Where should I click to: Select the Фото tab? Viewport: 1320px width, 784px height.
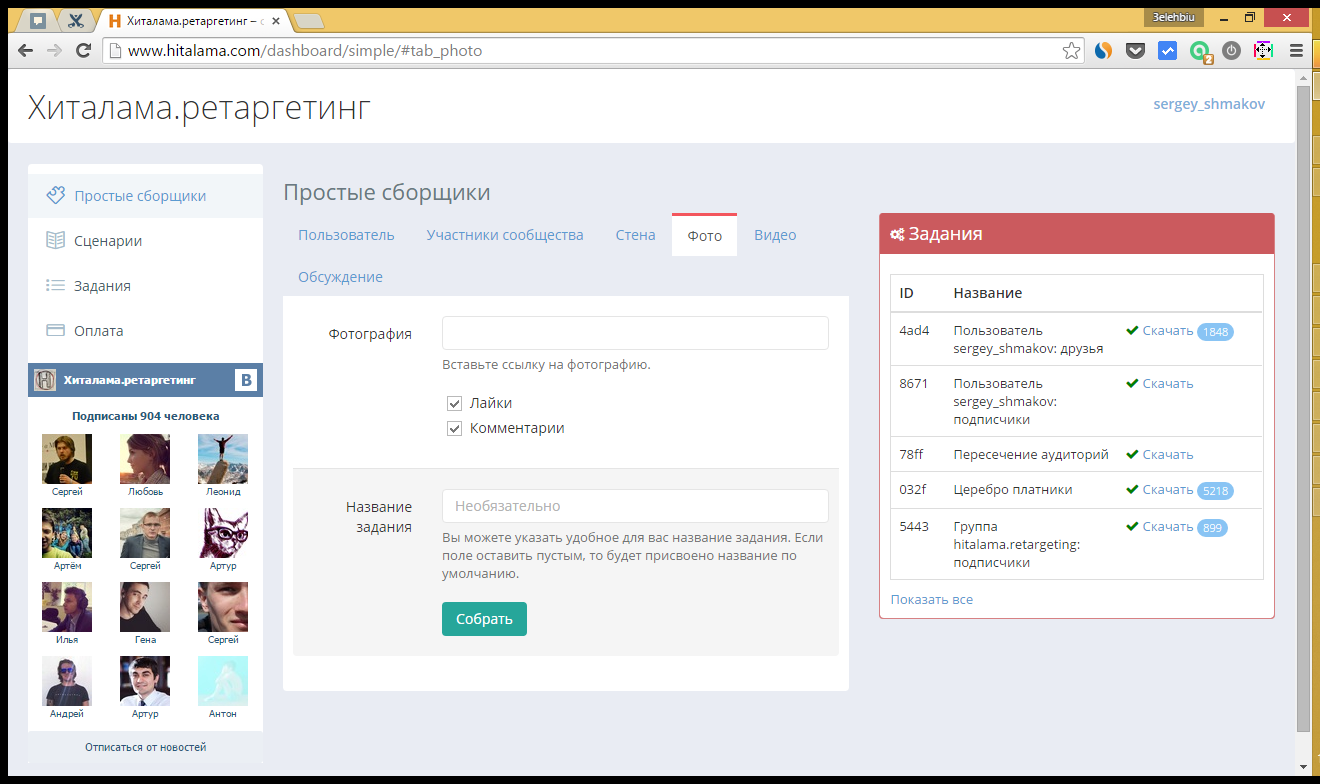click(x=705, y=235)
